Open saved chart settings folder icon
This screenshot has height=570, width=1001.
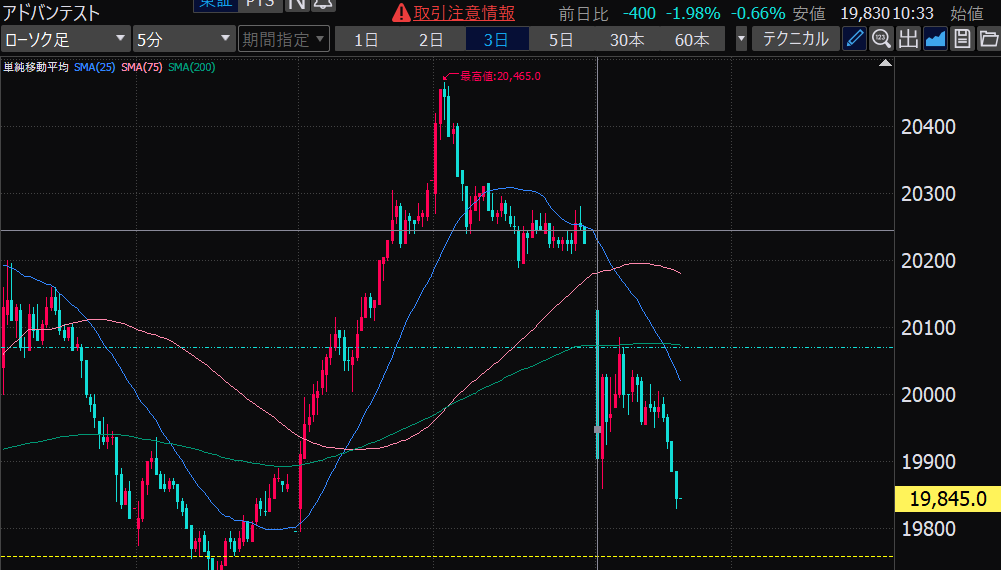click(x=988, y=40)
